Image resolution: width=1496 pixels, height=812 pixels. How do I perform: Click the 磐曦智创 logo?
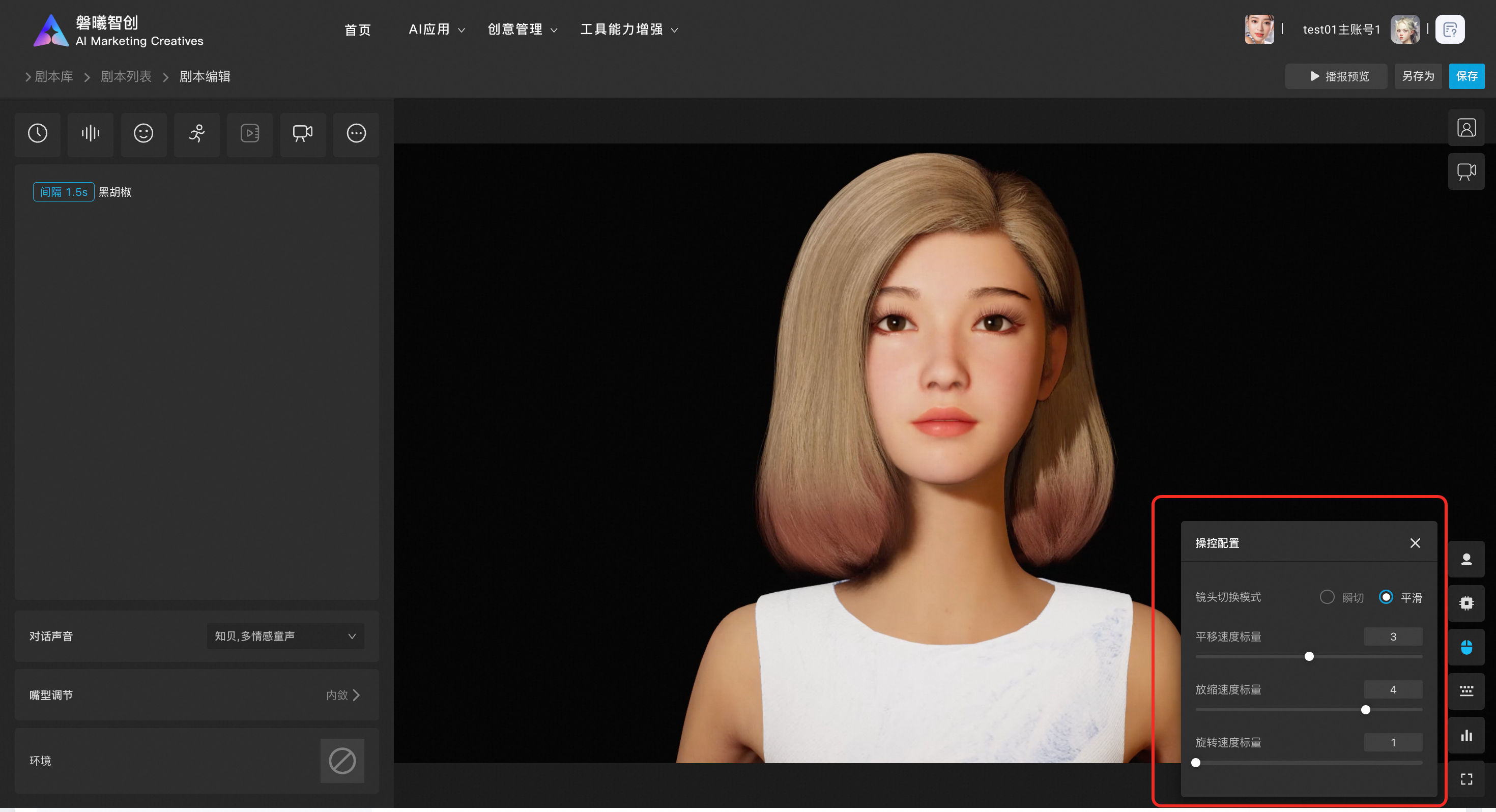(x=119, y=30)
